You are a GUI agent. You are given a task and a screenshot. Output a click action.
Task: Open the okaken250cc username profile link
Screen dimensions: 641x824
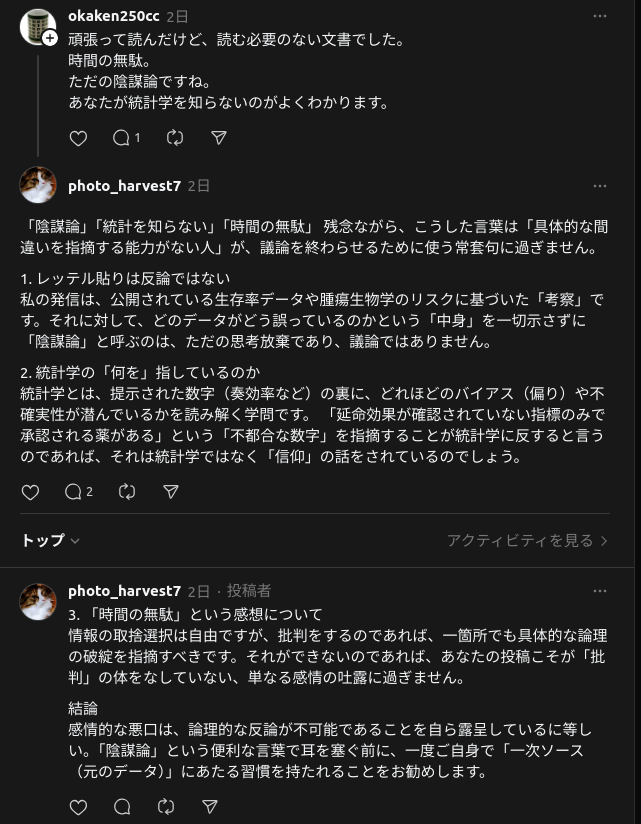(x=113, y=17)
